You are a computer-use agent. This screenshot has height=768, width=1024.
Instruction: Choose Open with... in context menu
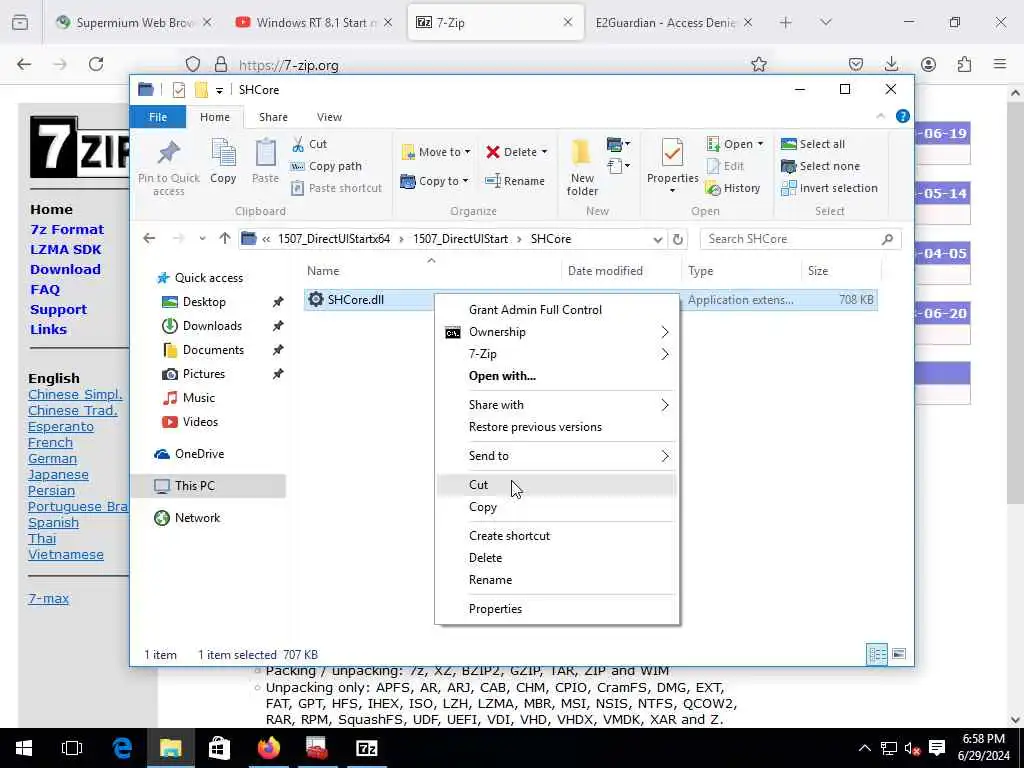(556, 376)
